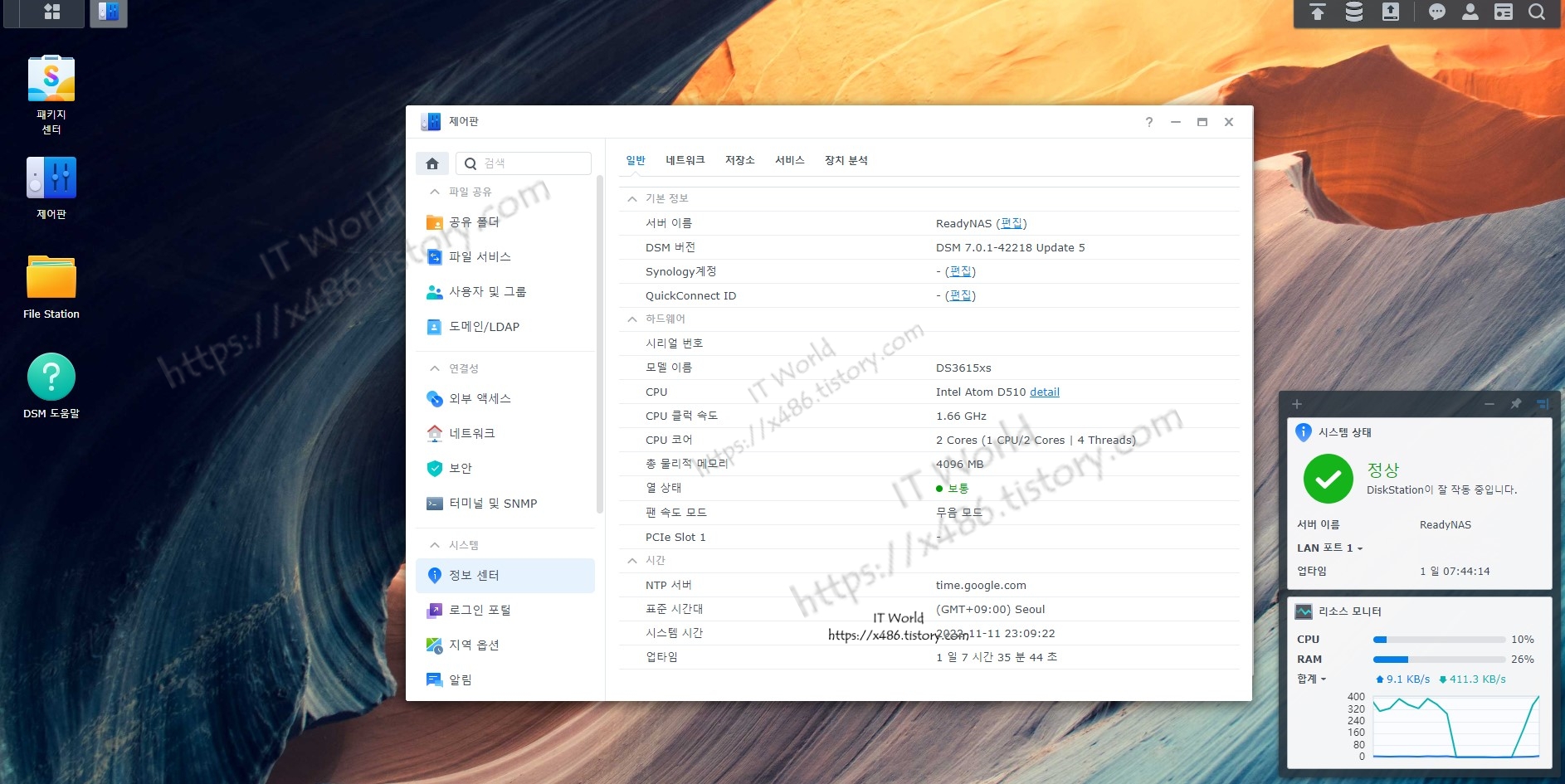This screenshot has height=784, width=1565.
Task: Click the sidebar search field
Action: coord(524,163)
